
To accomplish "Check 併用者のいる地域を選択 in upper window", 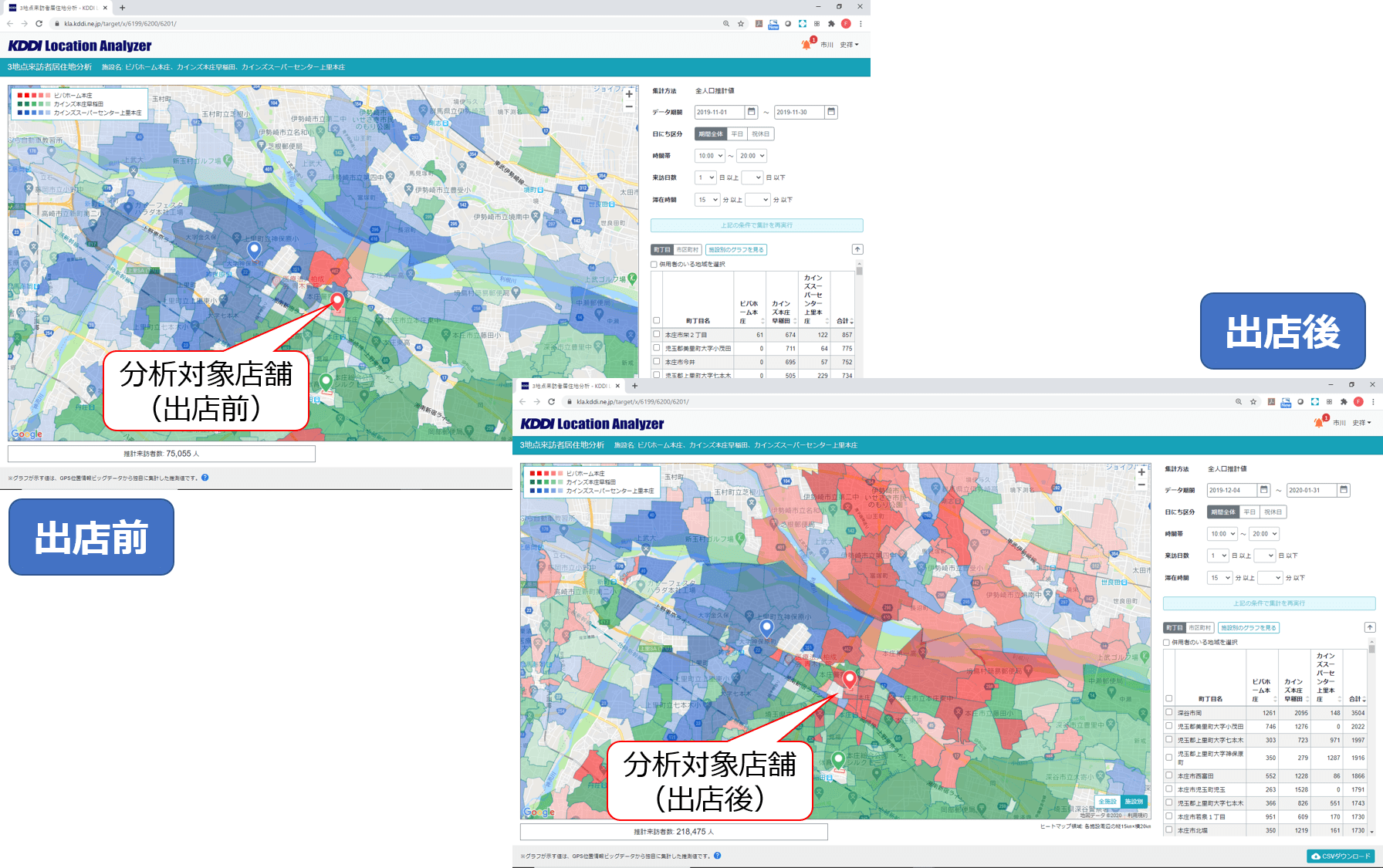I will coord(654,265).
